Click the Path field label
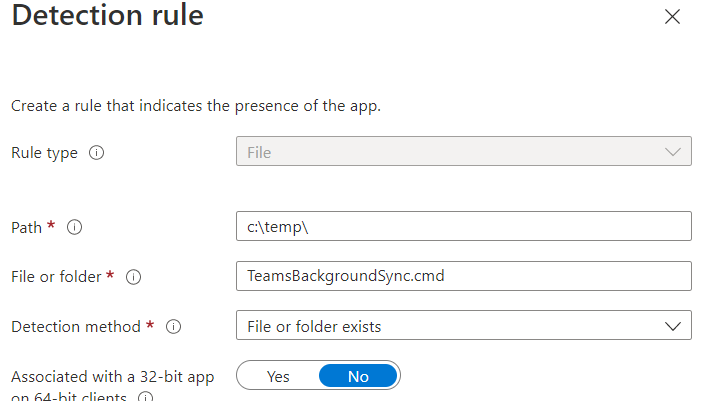This screenshot has height=401, width=702. [x=27, y=227]
